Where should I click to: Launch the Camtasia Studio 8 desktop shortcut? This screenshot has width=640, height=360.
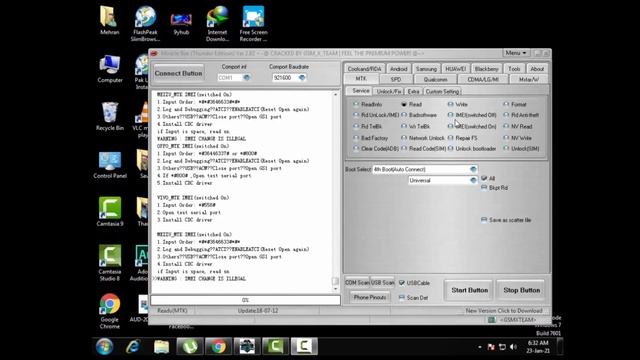109,263
